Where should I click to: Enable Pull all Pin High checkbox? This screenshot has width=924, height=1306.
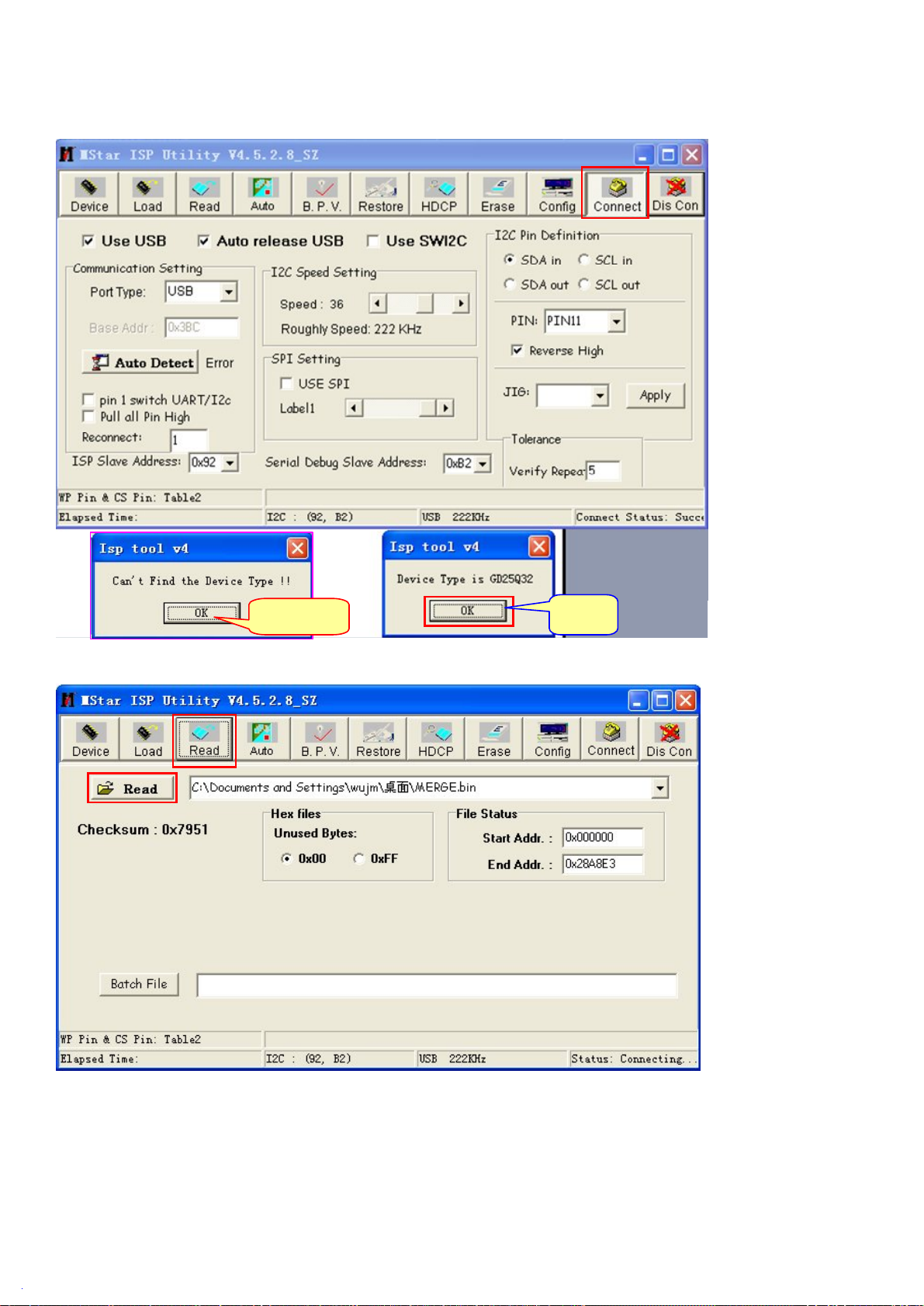[88, 417]
